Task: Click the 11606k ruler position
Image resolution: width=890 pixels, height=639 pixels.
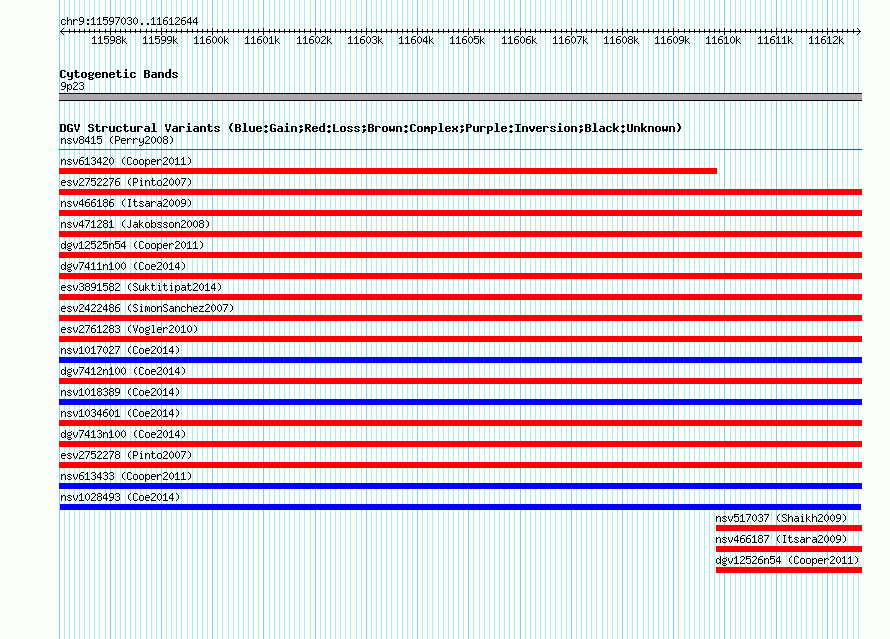Action: [x=519, y=40]
